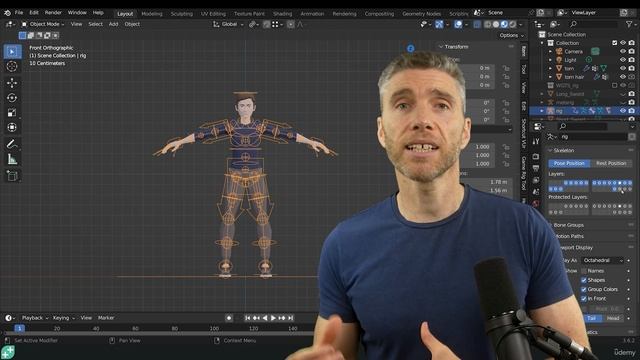The width and height of the screenshot is (640, 360).
Task: Open the View Layer properties tab icon
Action: point(536,180)
